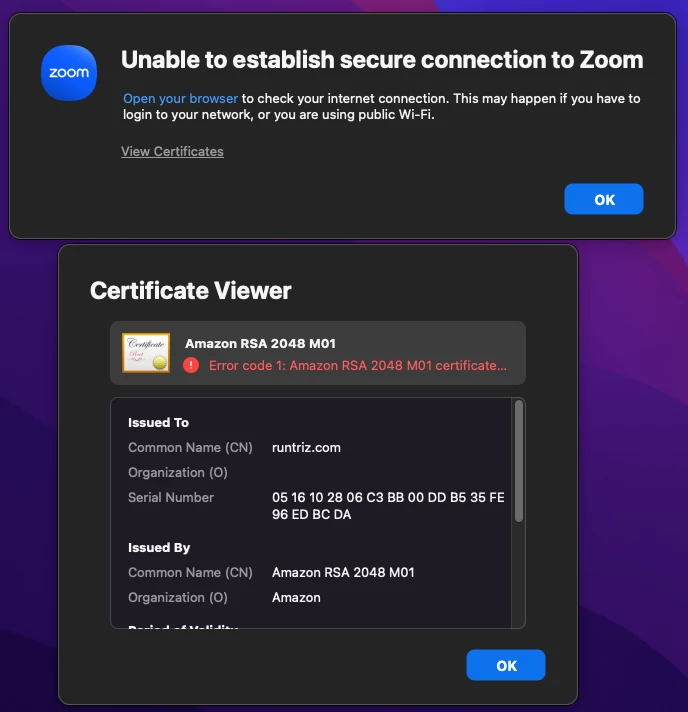
Task: Close Certificate Viewer with OK button
Action: (x=505, y=665)
